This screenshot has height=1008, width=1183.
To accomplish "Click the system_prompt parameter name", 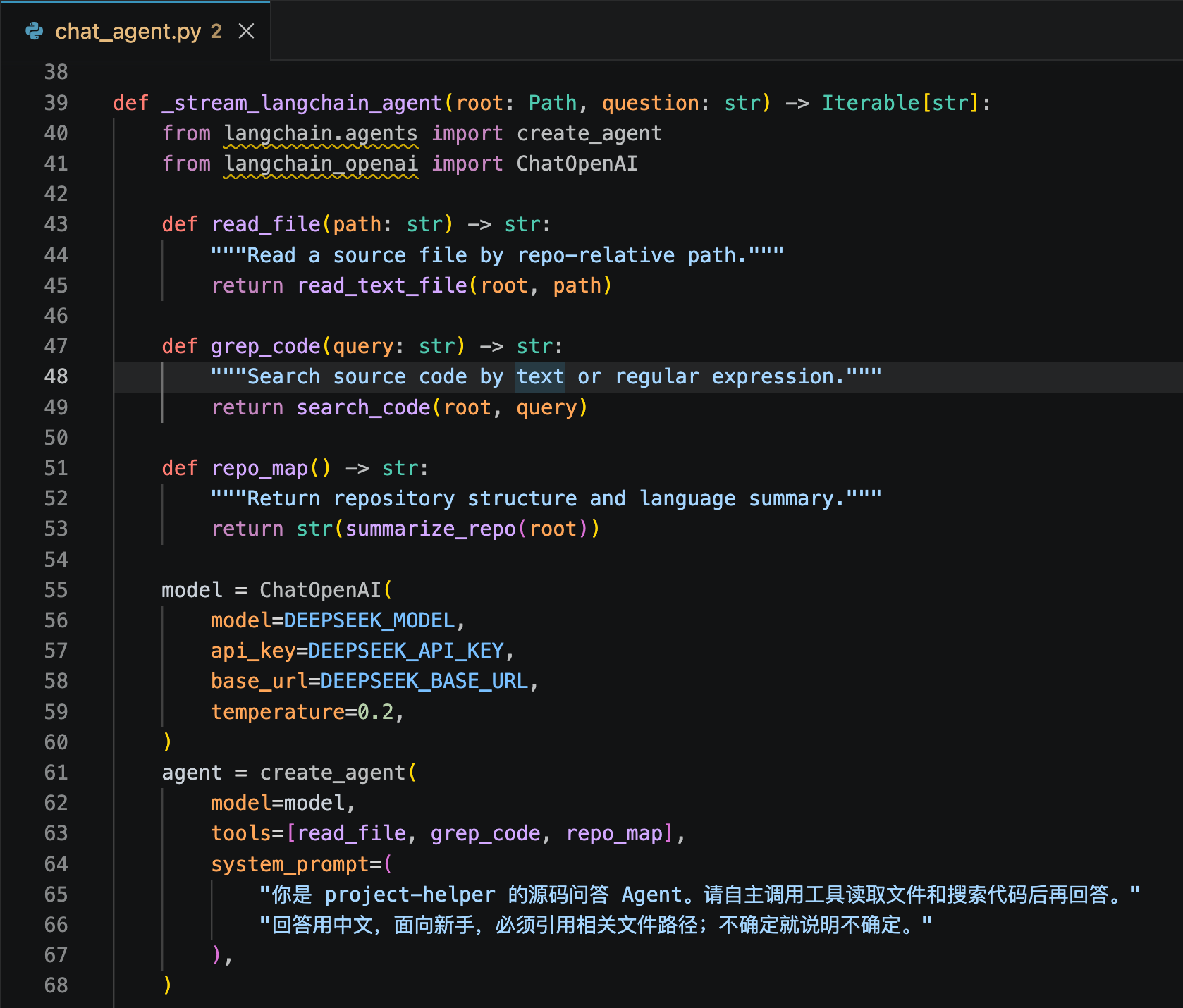I will tap(290, 864).
